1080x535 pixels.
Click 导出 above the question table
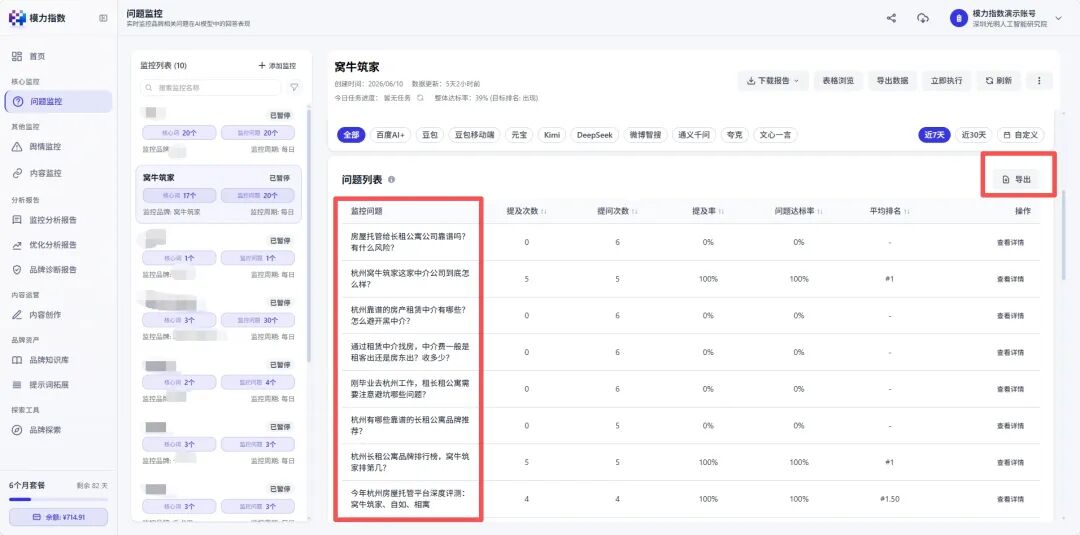[1017, 180]
